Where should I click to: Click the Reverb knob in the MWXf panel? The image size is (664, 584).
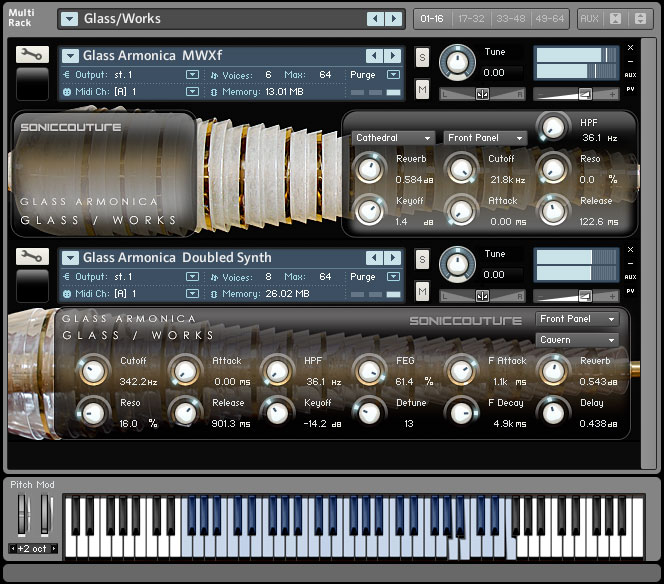pyautogui.click(x=370, y=169)
